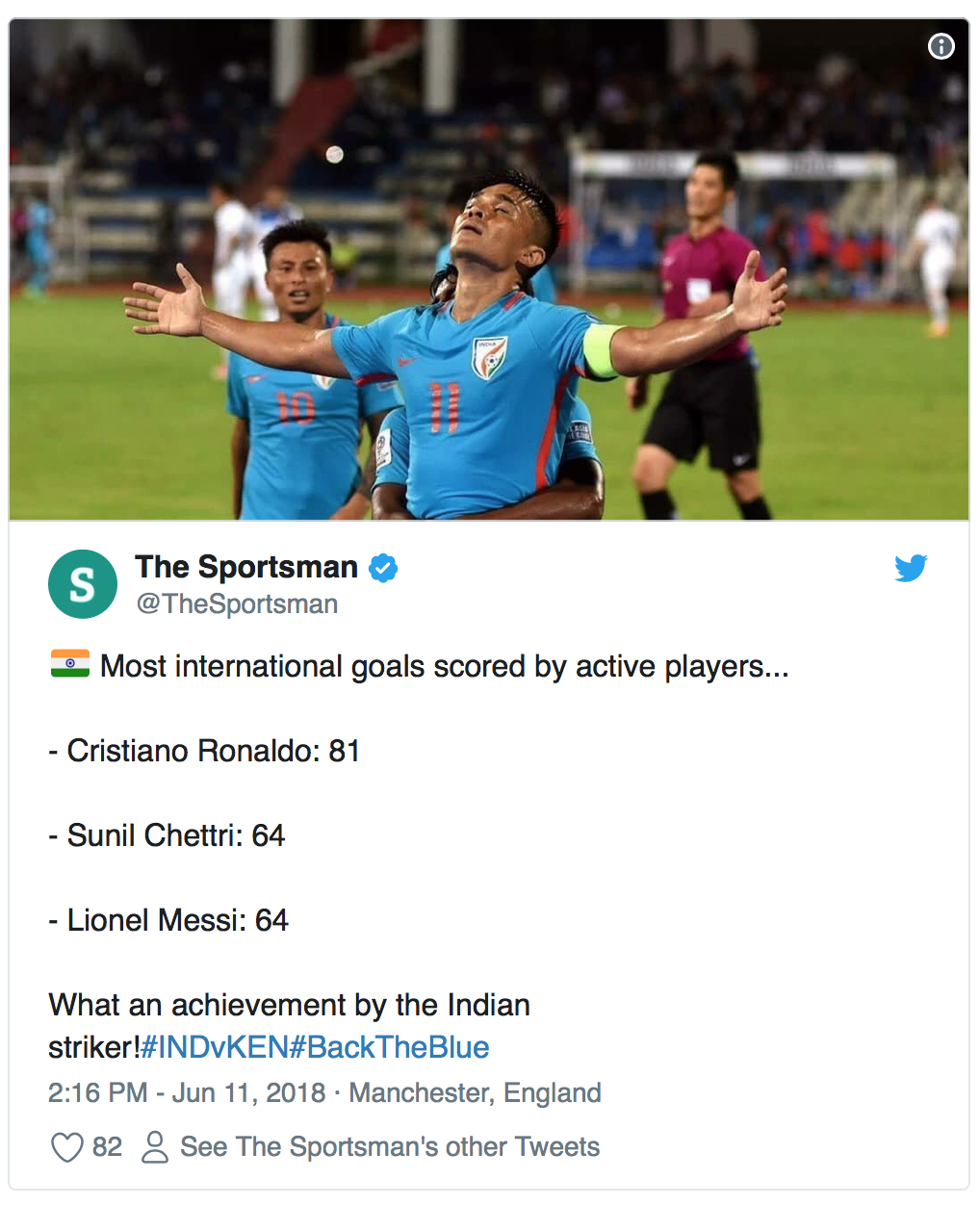Click the 'Sunil Chettri: 64' line

[x=167, y=835]
